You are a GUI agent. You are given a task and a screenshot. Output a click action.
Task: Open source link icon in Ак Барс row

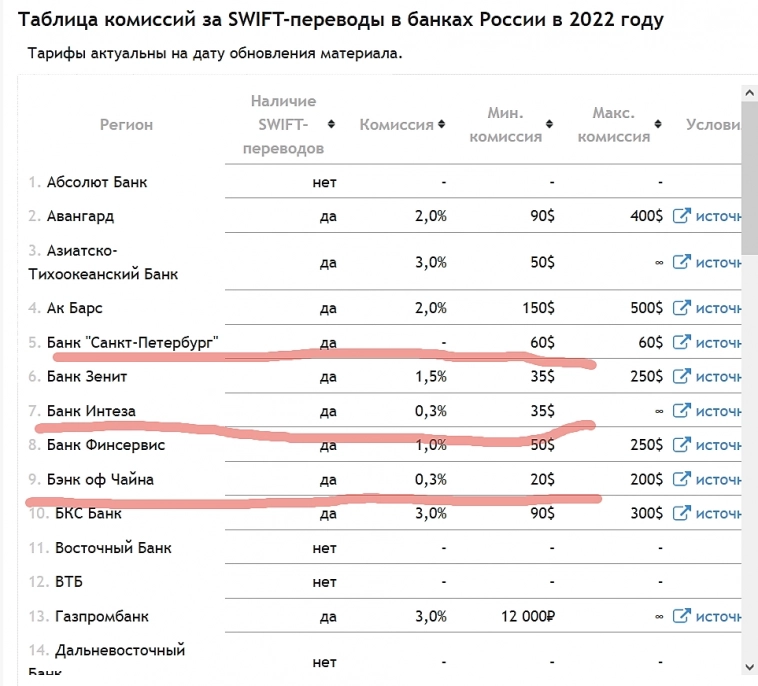[682, 307]
